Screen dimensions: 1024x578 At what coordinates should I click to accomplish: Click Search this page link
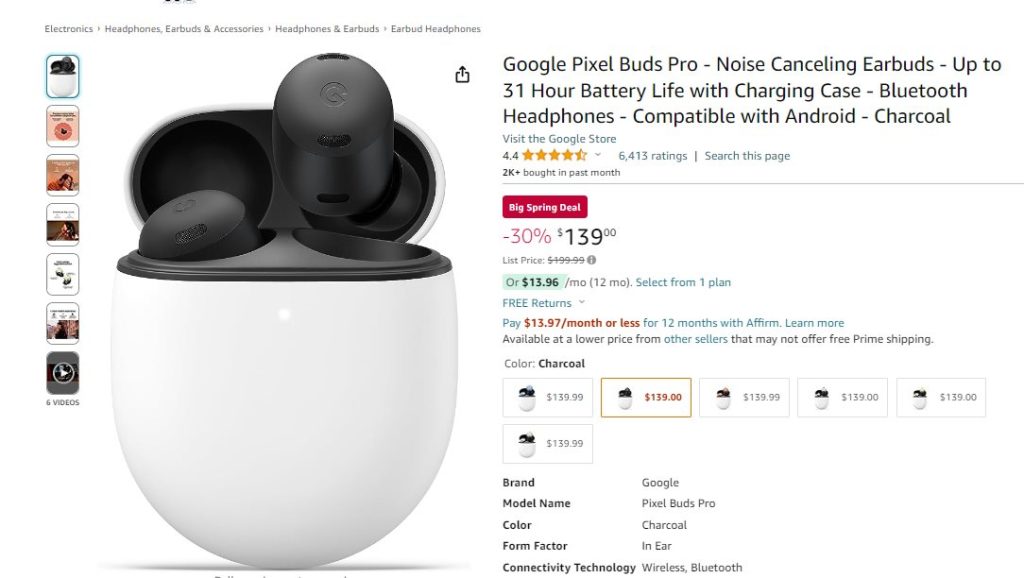747,156
